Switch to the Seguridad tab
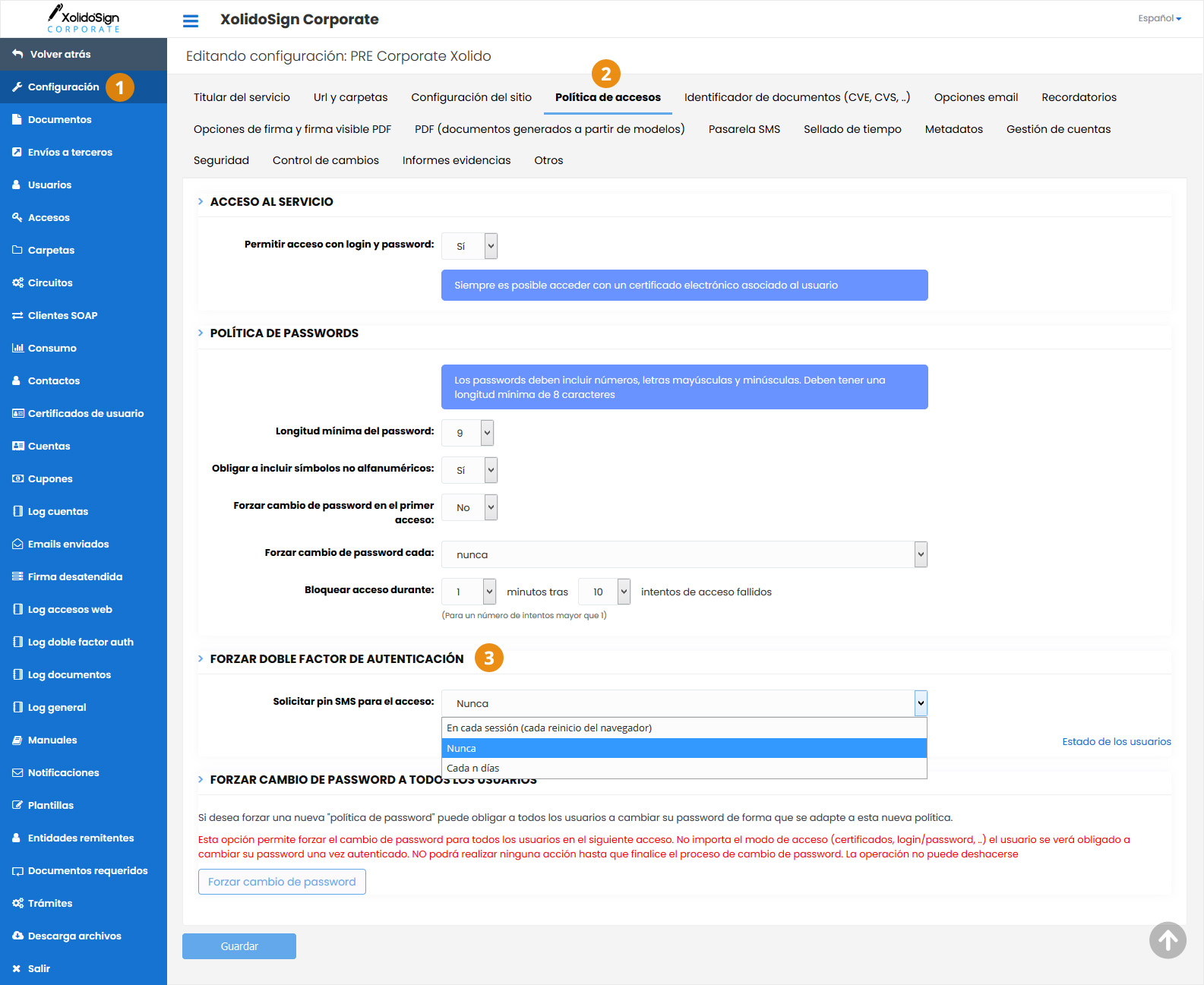This screenshot has width=1204, height=985. [x=221, y=160]
